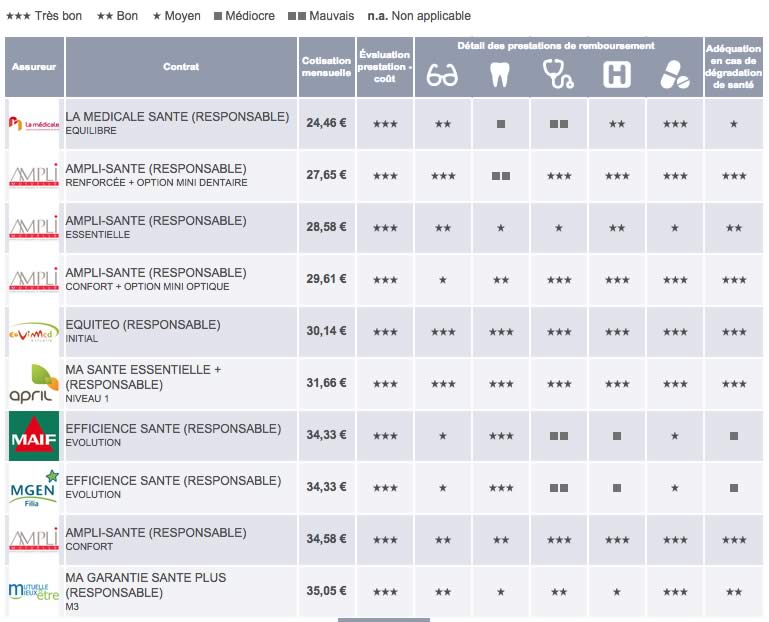Image resolution: width=769 pixels, height=622 pixels.
Task: Click the eyeglasses optical coverage icon
Action: coord(442,76)
